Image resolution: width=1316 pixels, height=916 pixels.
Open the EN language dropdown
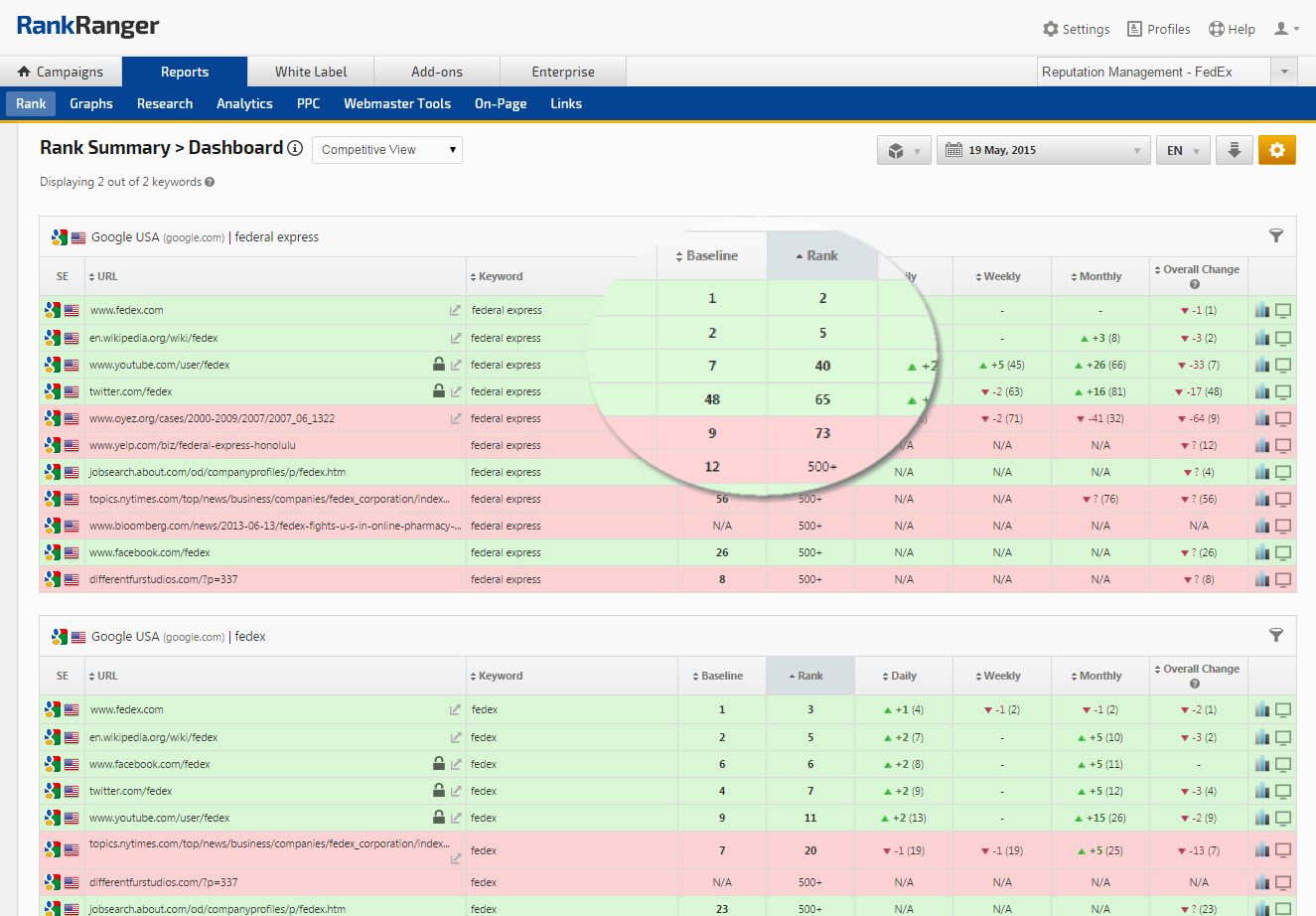click(1182, 150)
